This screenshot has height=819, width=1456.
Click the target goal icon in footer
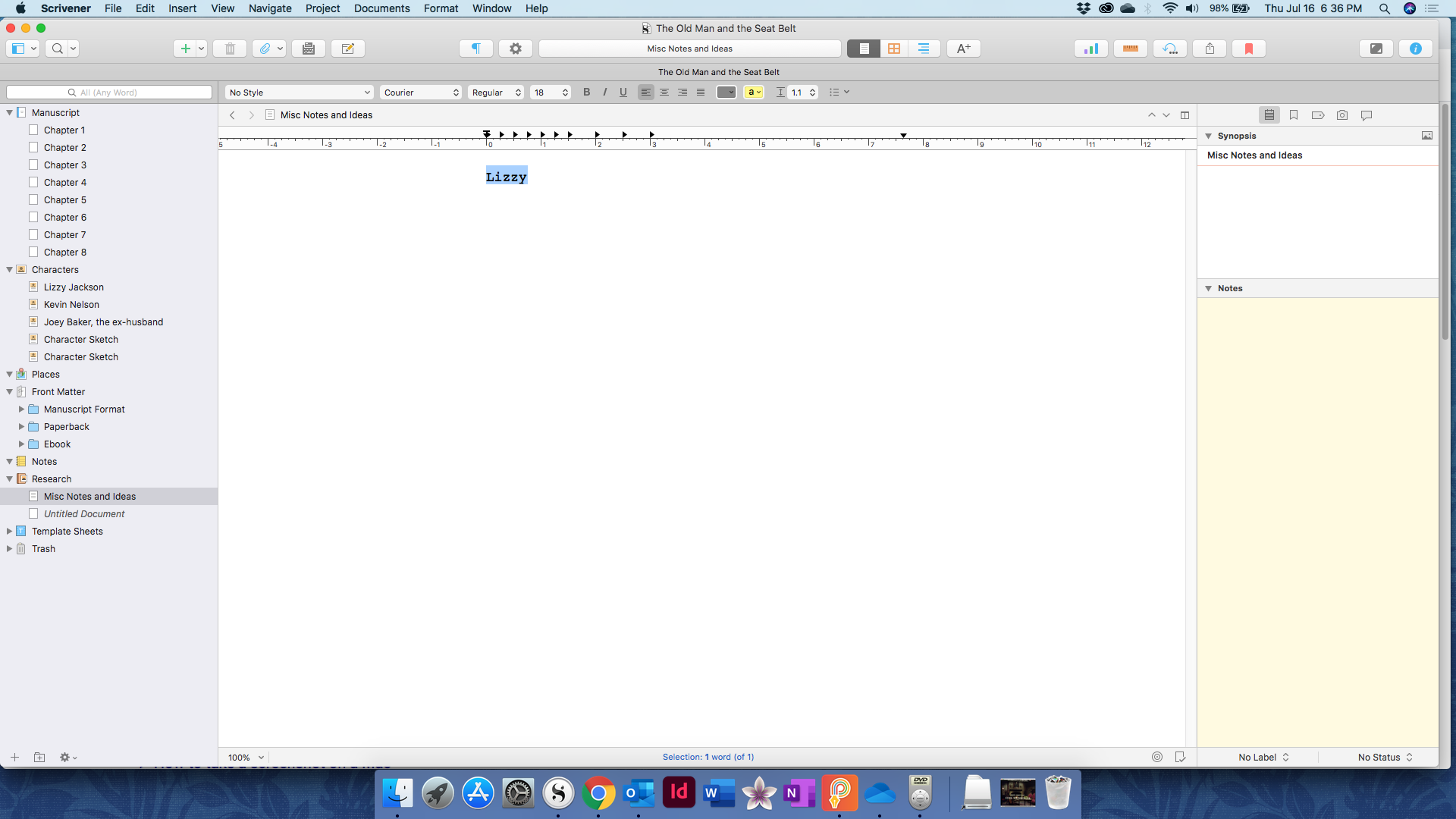(1157, 757)
